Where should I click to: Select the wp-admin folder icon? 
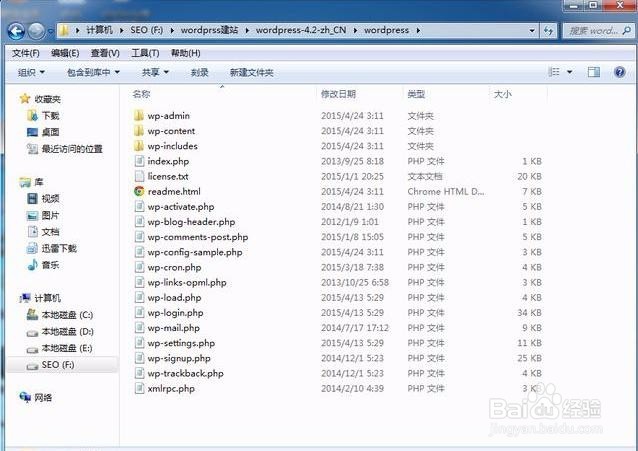pos(139,116)
